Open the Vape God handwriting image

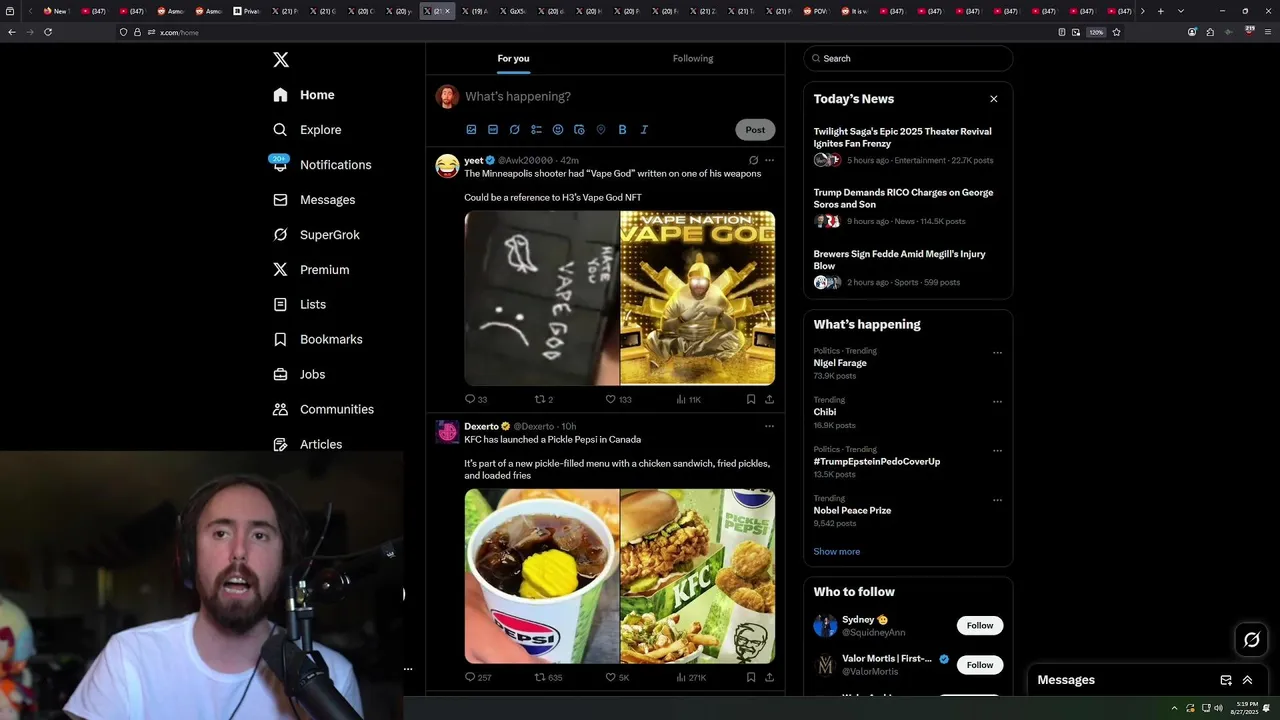pyautogui.click(x=541, y=298)
